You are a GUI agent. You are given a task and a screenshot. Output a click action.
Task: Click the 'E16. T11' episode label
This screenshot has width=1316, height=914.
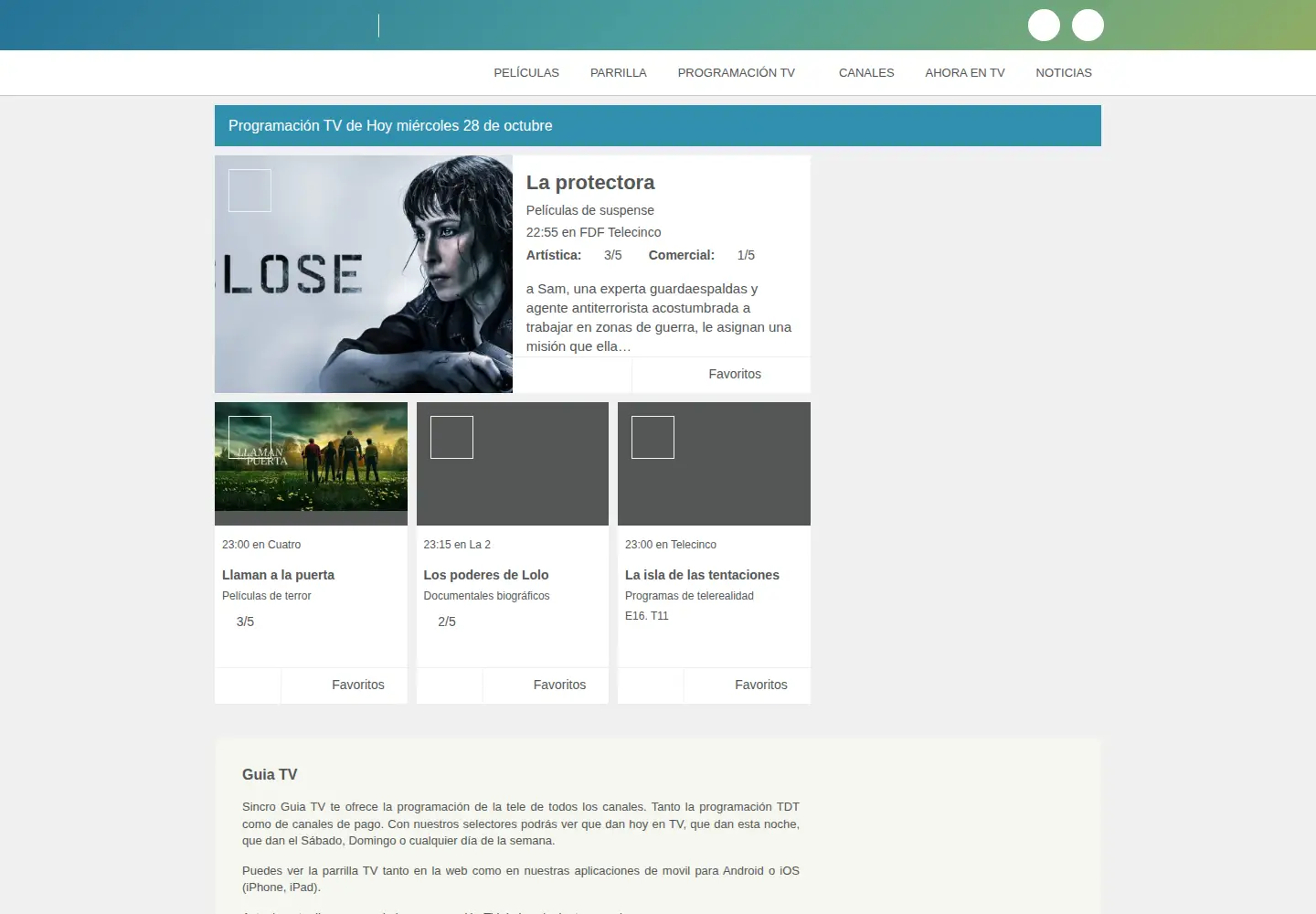(x=647, y=616)
